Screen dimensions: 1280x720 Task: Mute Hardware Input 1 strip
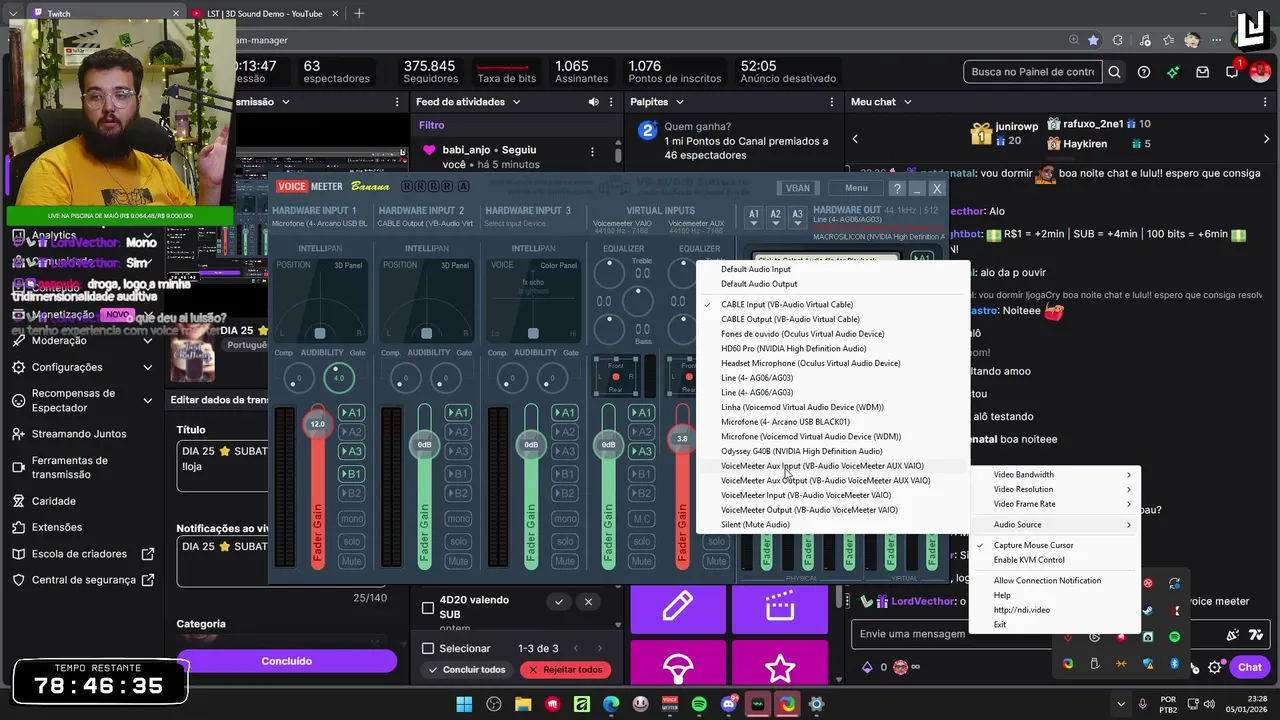(x=351, y=561)
